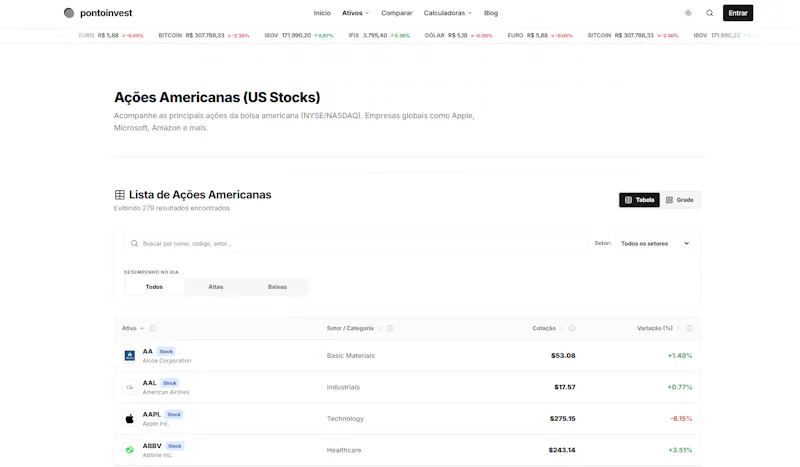Focus the Buscar por nome, código, setor field
The image size is (800, 467).
click(x=357, y=243)
